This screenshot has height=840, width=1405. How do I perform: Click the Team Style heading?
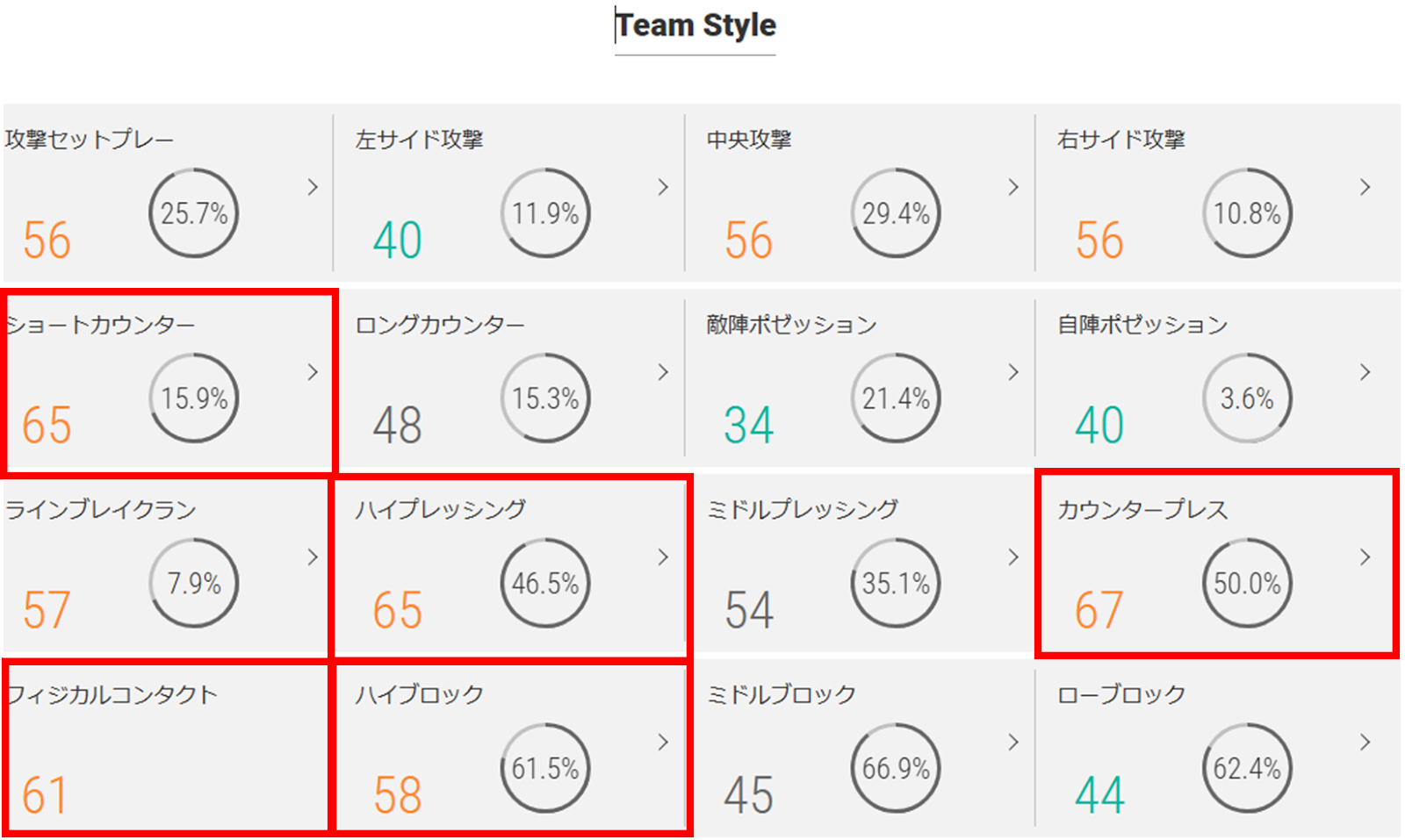click(x=695, y=25)
